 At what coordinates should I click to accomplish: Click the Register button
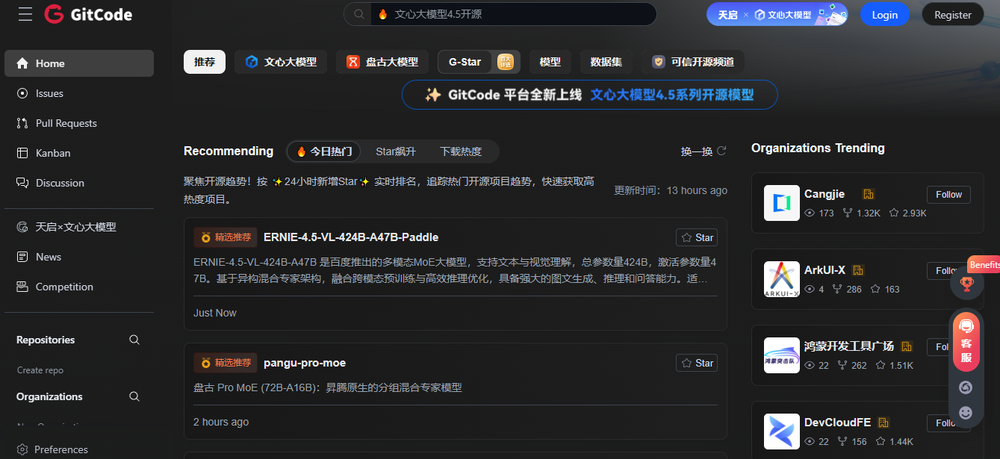tap(952, 15)
